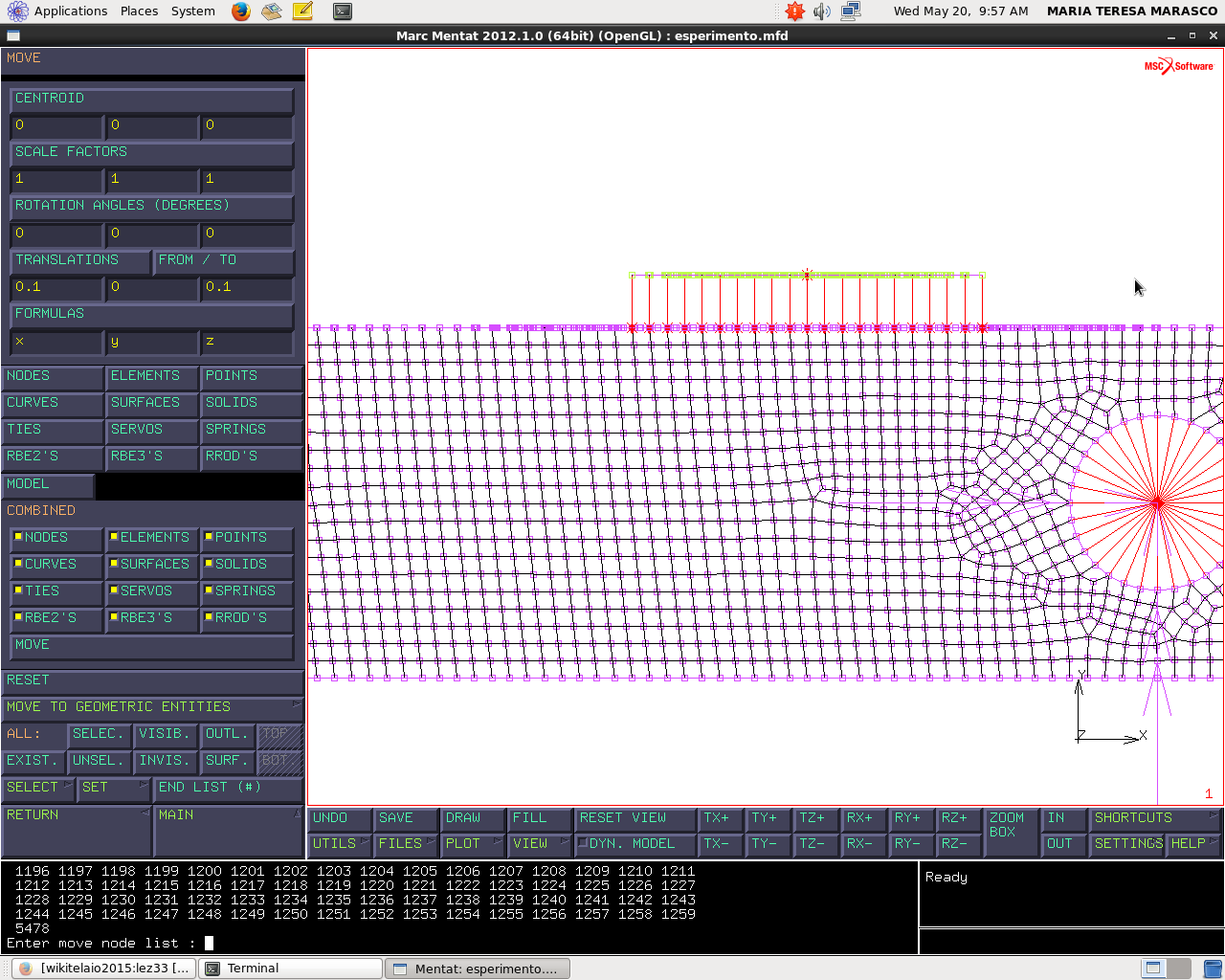Image resolution: width=1225 pixels, height=980 pixels.
Task: Click the RZ- rotate button
Action: (x=959, y=844)
